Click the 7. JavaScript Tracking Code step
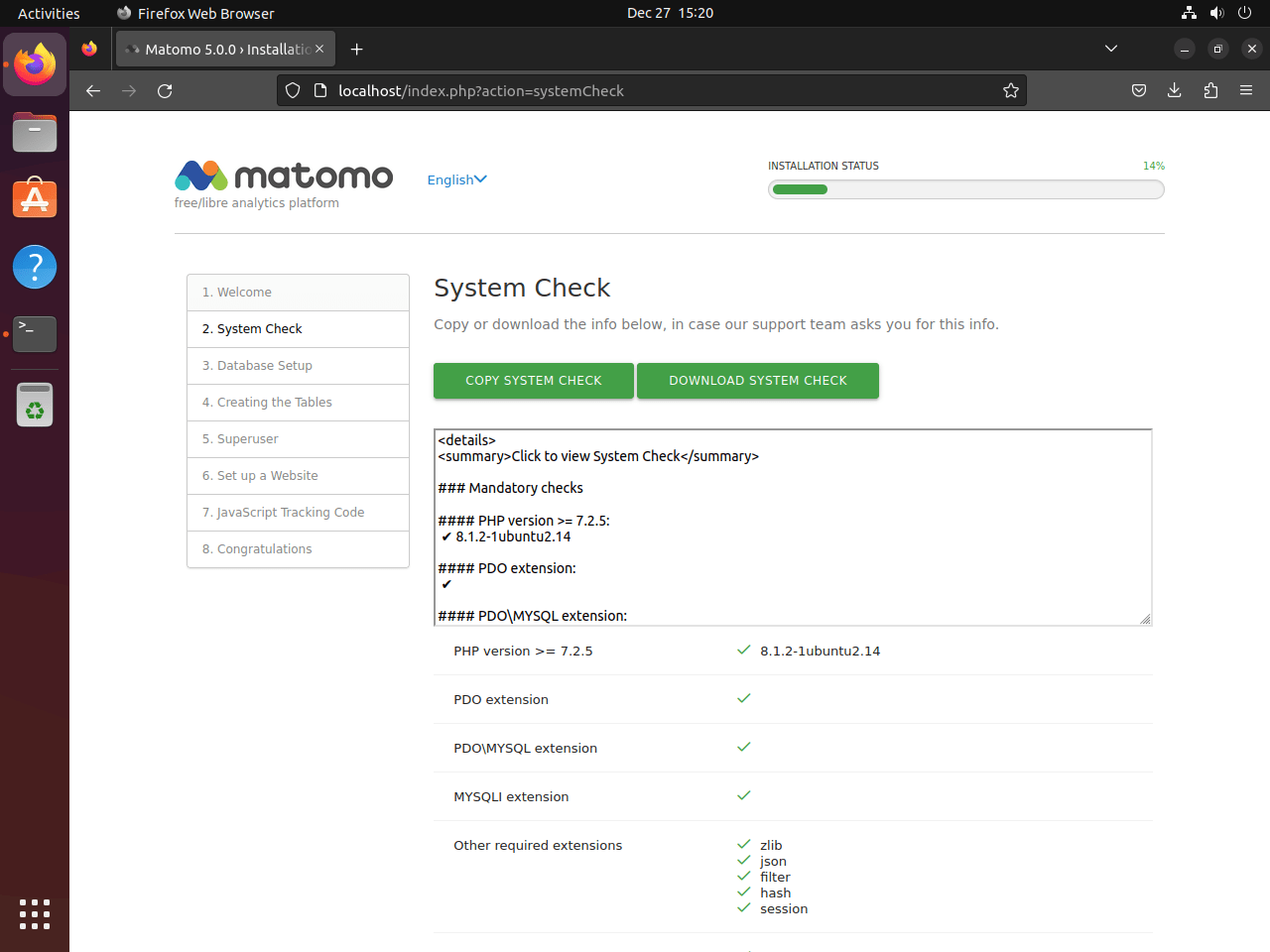 click(x=298, y=513)
